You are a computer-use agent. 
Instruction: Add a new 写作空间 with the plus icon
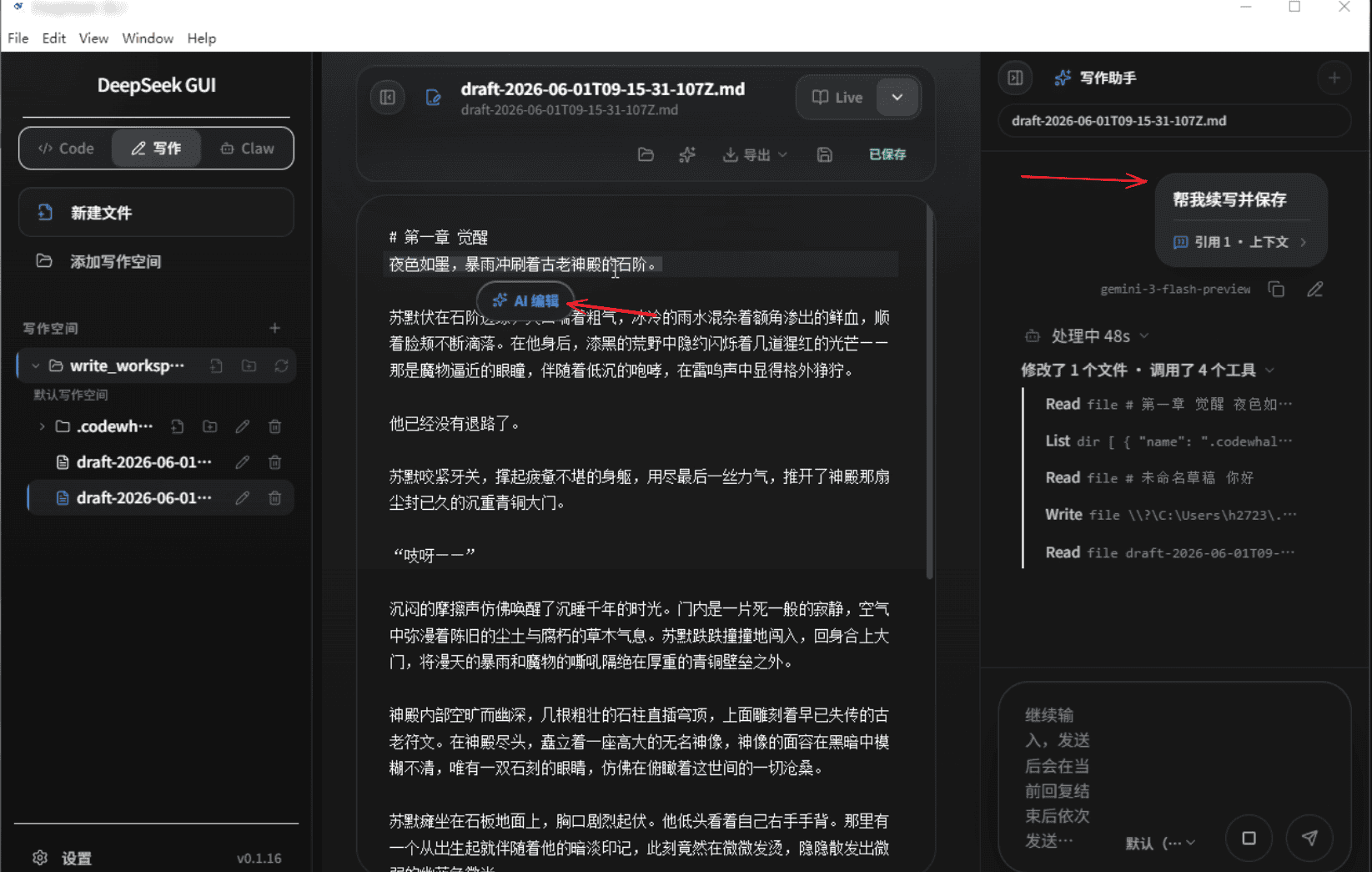(x=274, y=328)
